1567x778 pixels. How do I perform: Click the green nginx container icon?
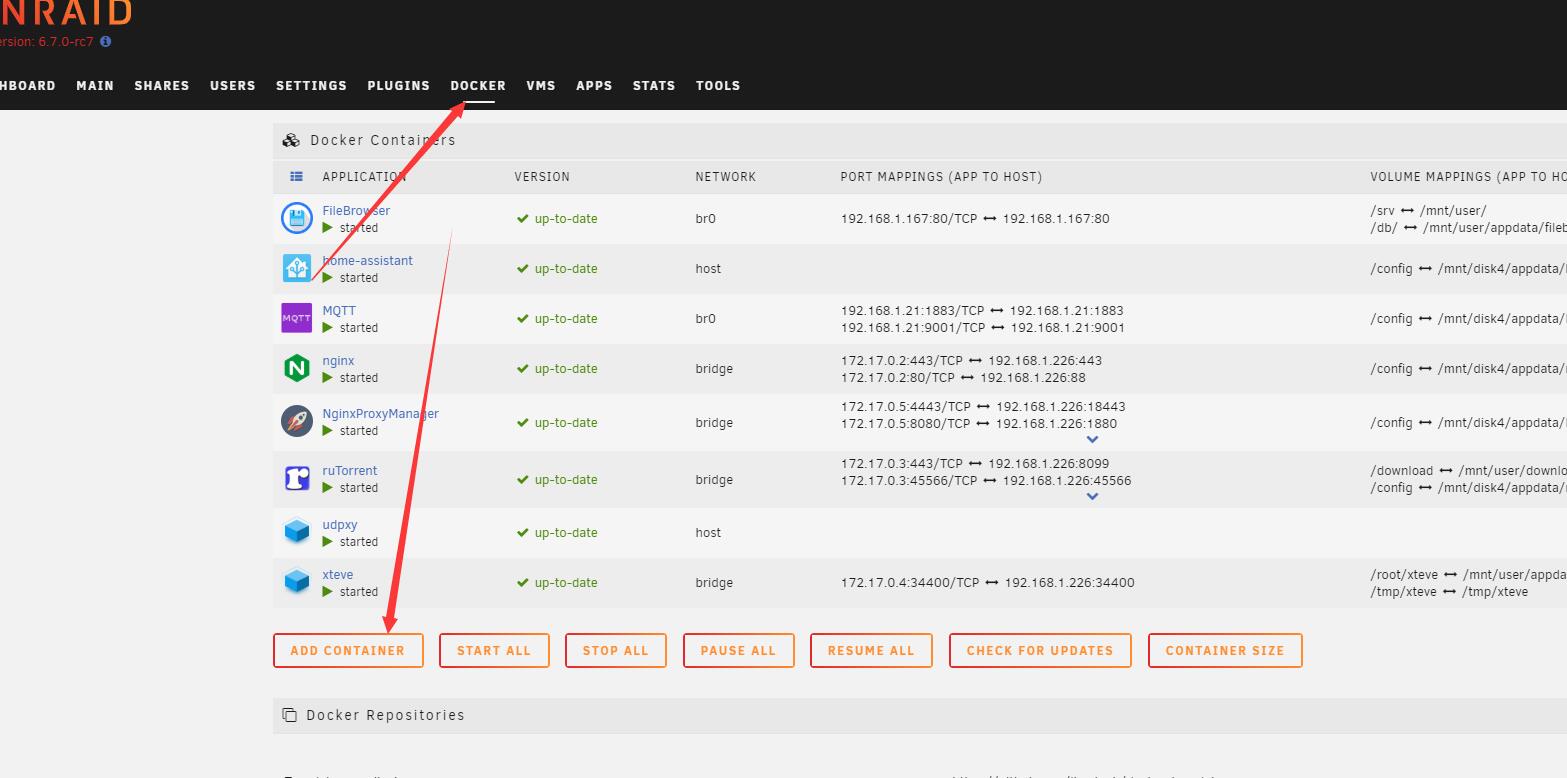[297, 368]
